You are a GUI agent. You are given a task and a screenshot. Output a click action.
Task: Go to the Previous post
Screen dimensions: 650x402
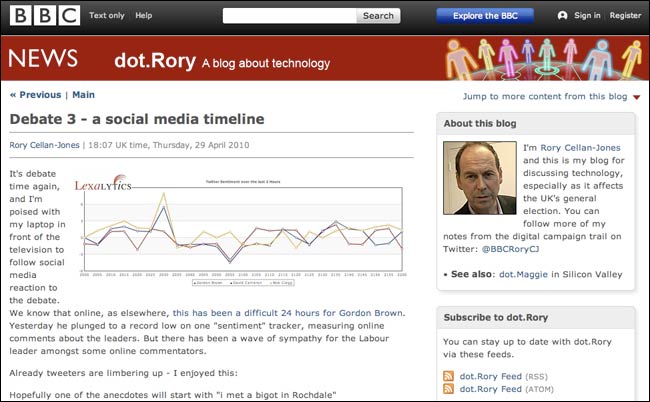point(36,95)
